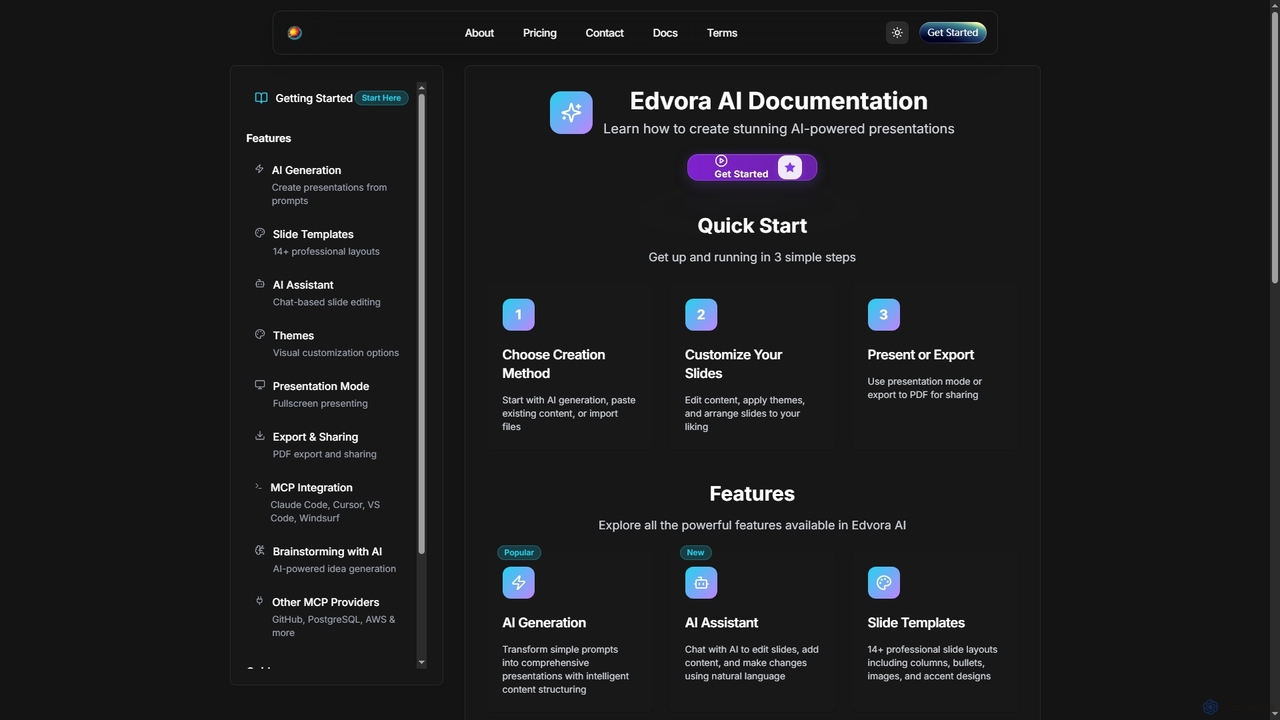Click the Start Here badge
Image resolution: width=1280 pixels, height=720 pixels.
[381, 98]
